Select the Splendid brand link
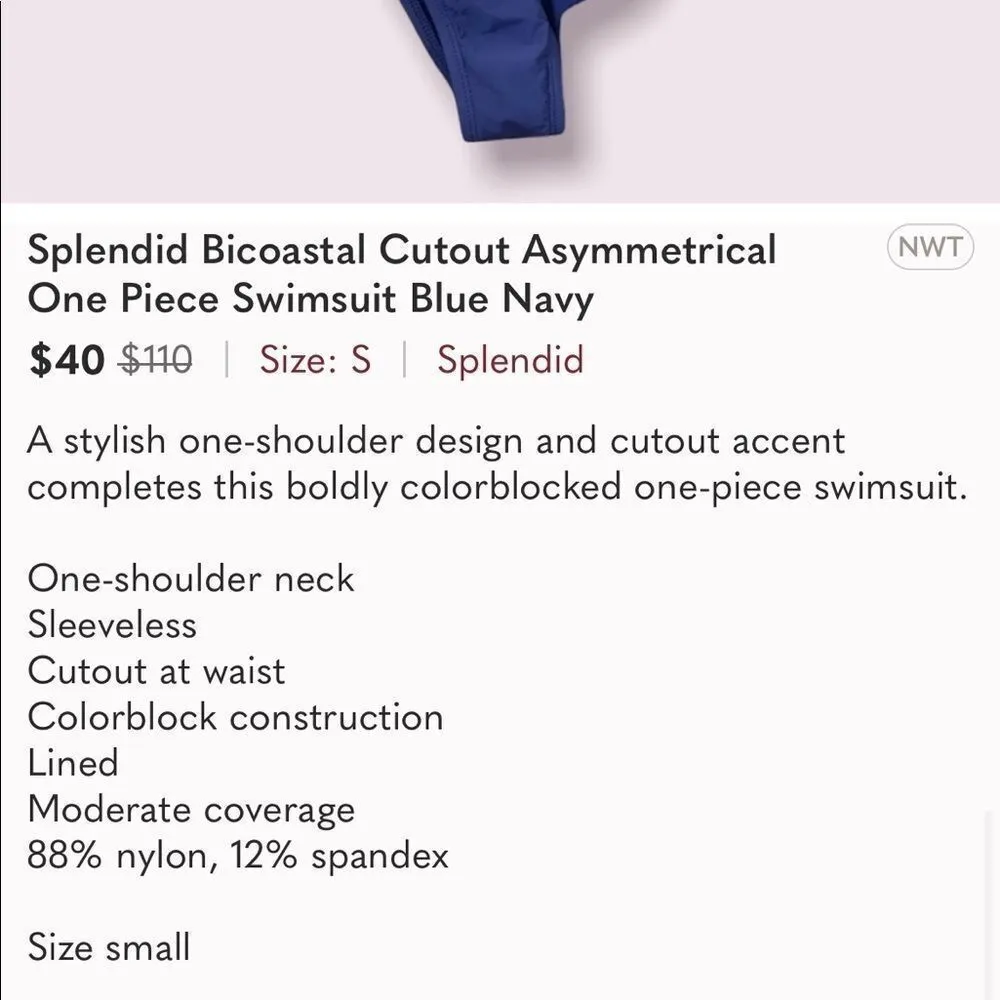The width and height of the screenshot is (1000, 1000). (511, 359)
